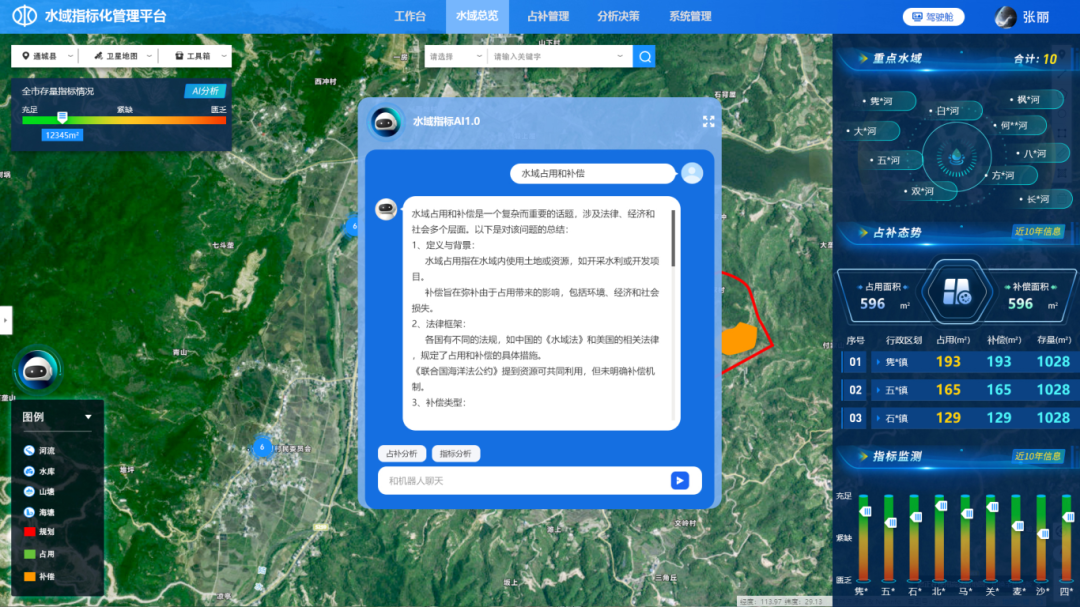The height and width of the screenshot is (607, 1080).
Task: Open the 分析决策 menu tab
Action: pos(618,17)
